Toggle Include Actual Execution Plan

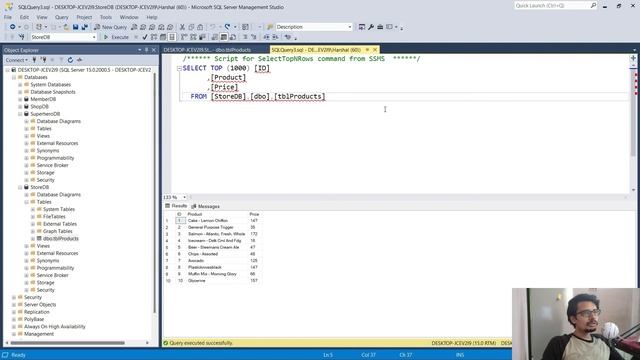pyautogui.click(x=184, y=37)
